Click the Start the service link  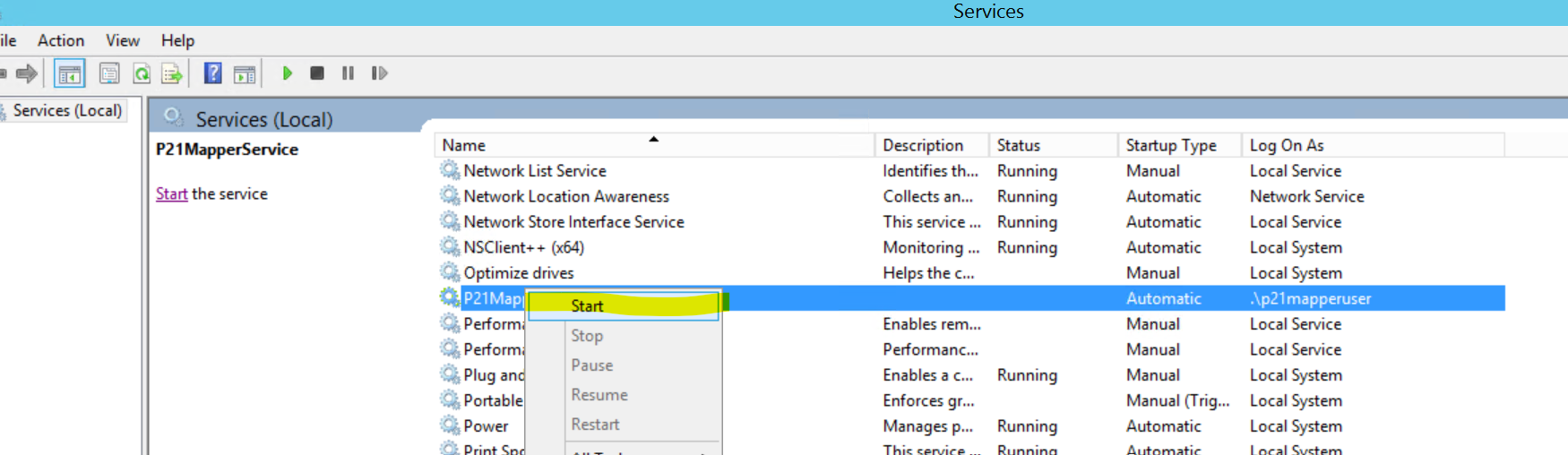click(171, 193)
